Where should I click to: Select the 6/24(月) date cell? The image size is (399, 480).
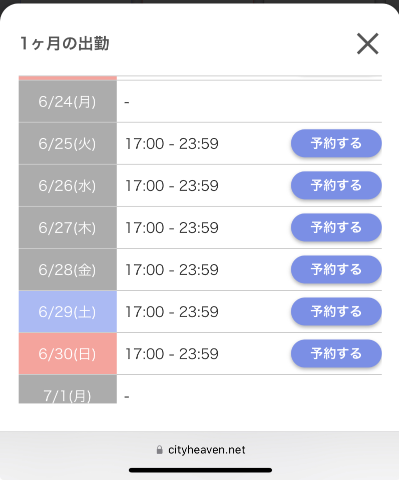click(68, 101)
